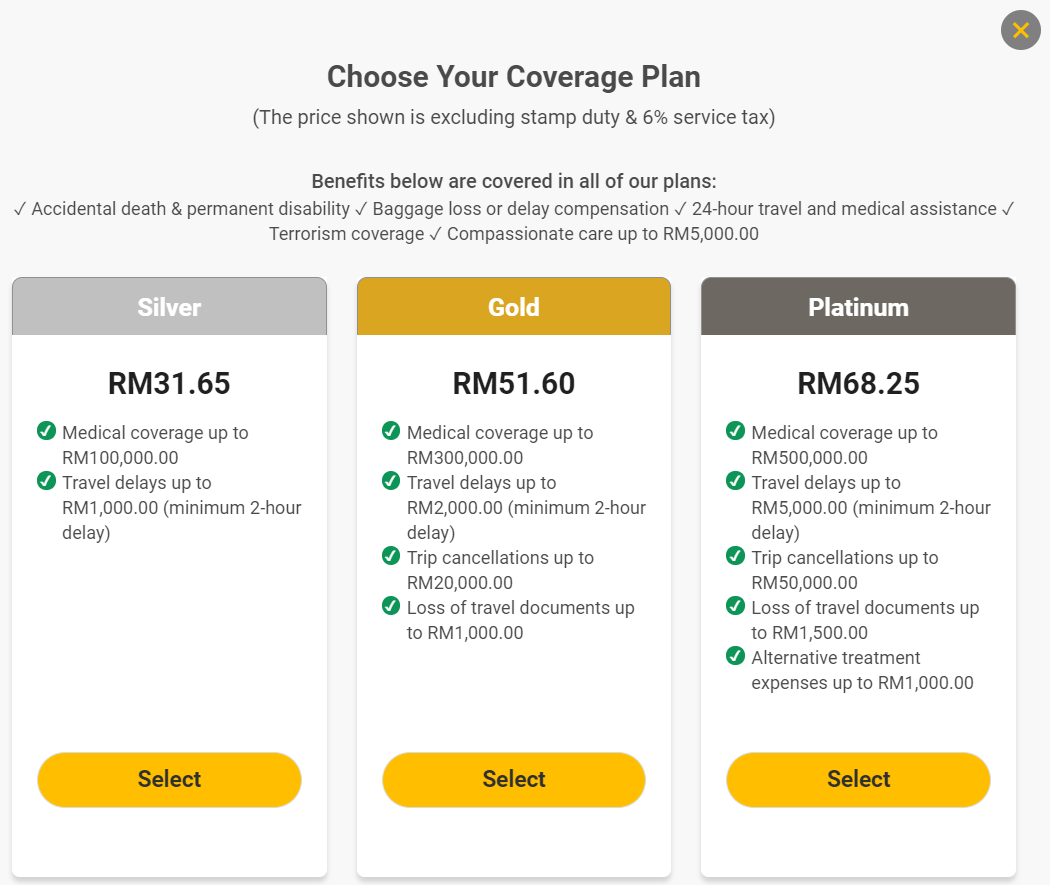Click the checkmark beside Platinum's loss of travel documents
1050x885 pixels.
pos(736,607)
